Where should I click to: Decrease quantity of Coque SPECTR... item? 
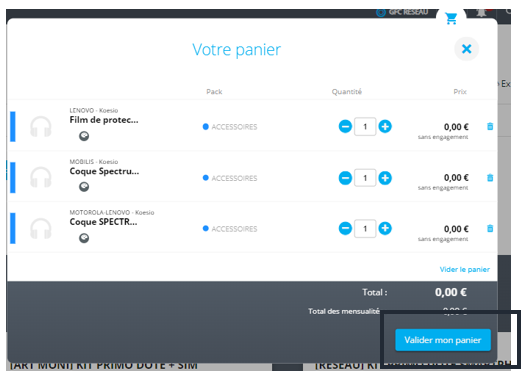coord(345,228)
